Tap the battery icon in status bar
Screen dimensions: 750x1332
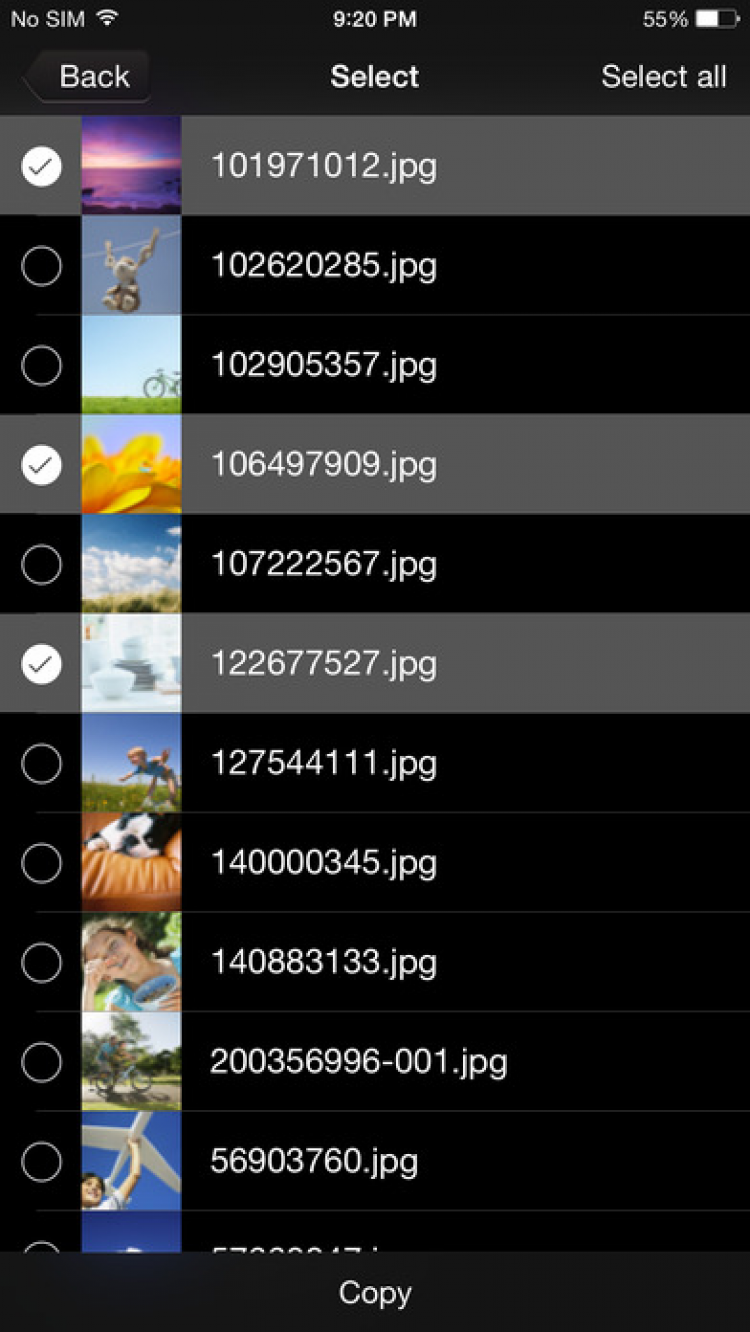pyautogui.click(x=717, y=19)
